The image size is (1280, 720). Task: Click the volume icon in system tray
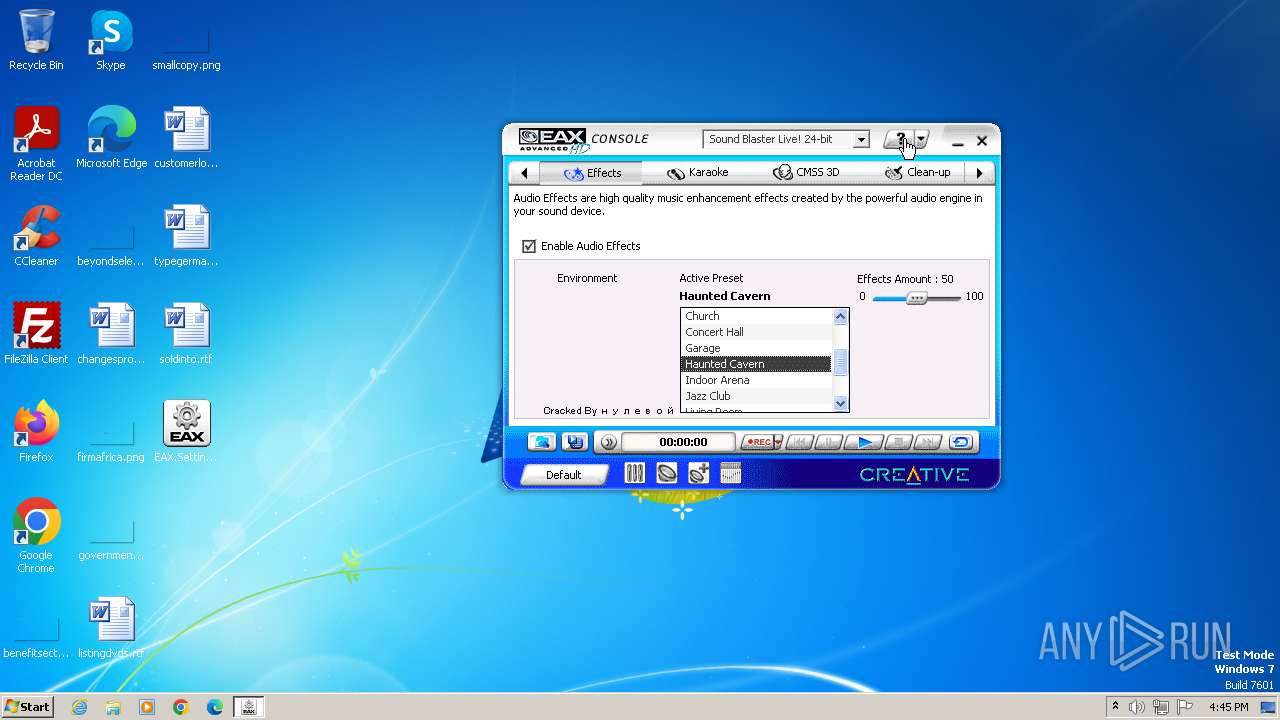click(x=1137, y=707)
